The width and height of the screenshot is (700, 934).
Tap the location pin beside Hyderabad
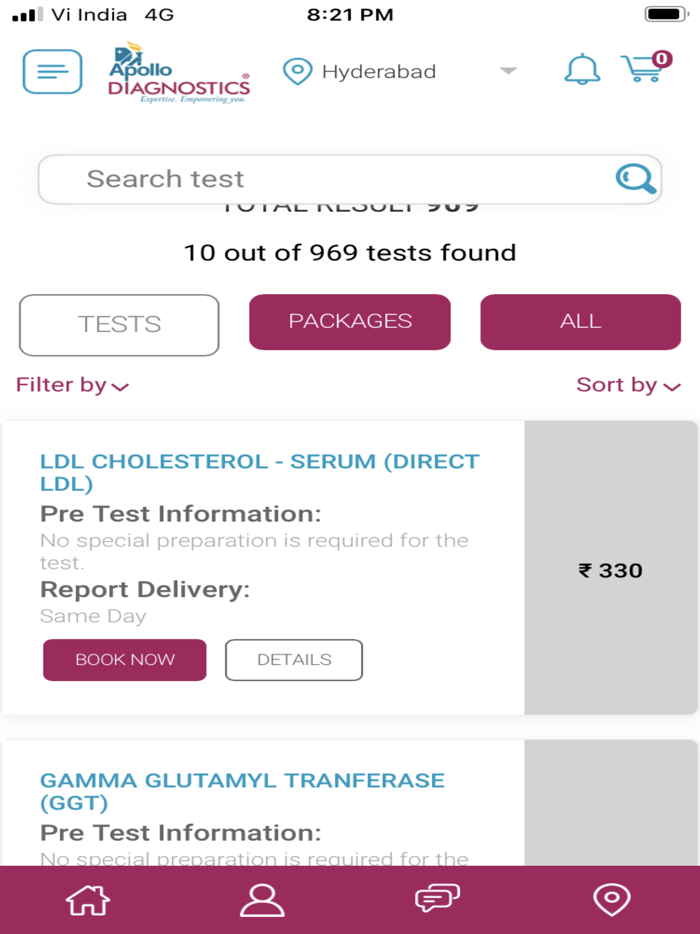tap(297, 72)
